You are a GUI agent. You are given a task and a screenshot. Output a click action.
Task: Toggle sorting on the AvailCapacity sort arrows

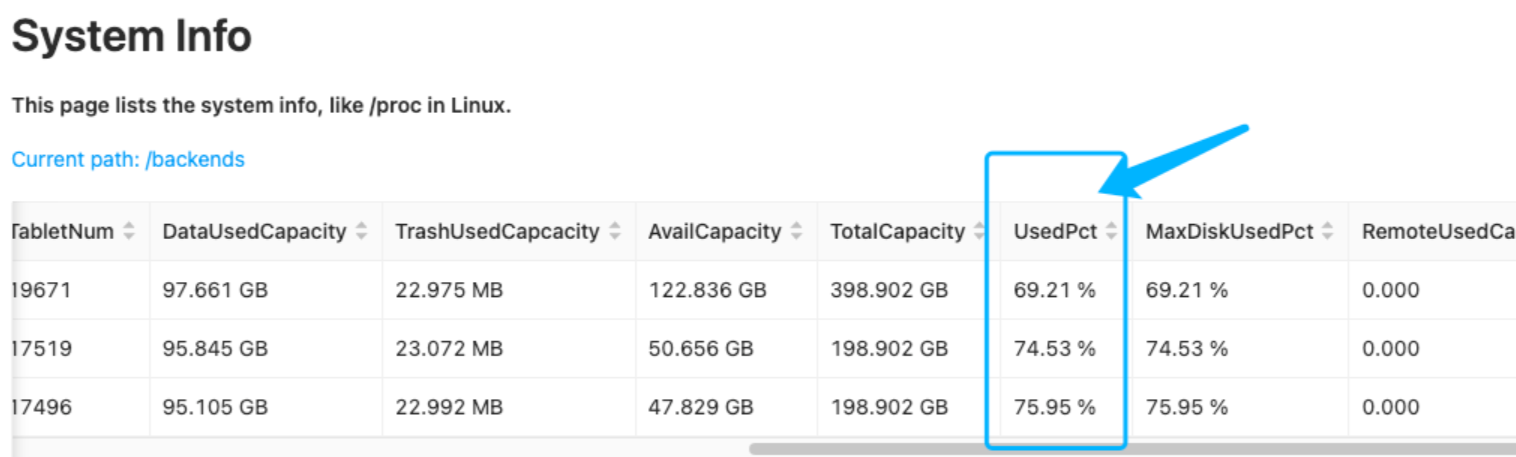click(x=797, y=232)
